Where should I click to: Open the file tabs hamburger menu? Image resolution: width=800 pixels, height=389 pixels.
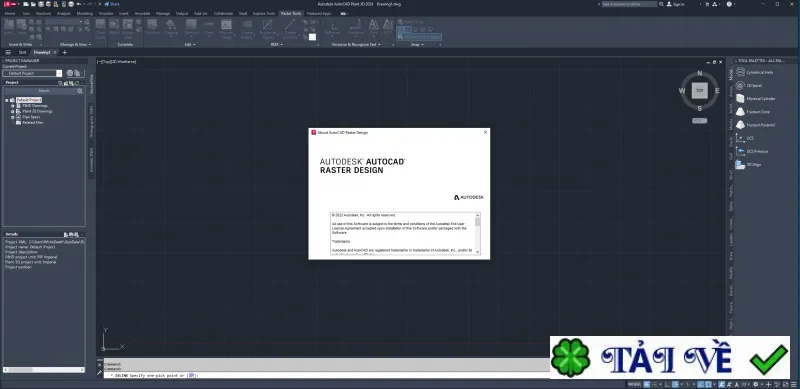coord(8,52)
